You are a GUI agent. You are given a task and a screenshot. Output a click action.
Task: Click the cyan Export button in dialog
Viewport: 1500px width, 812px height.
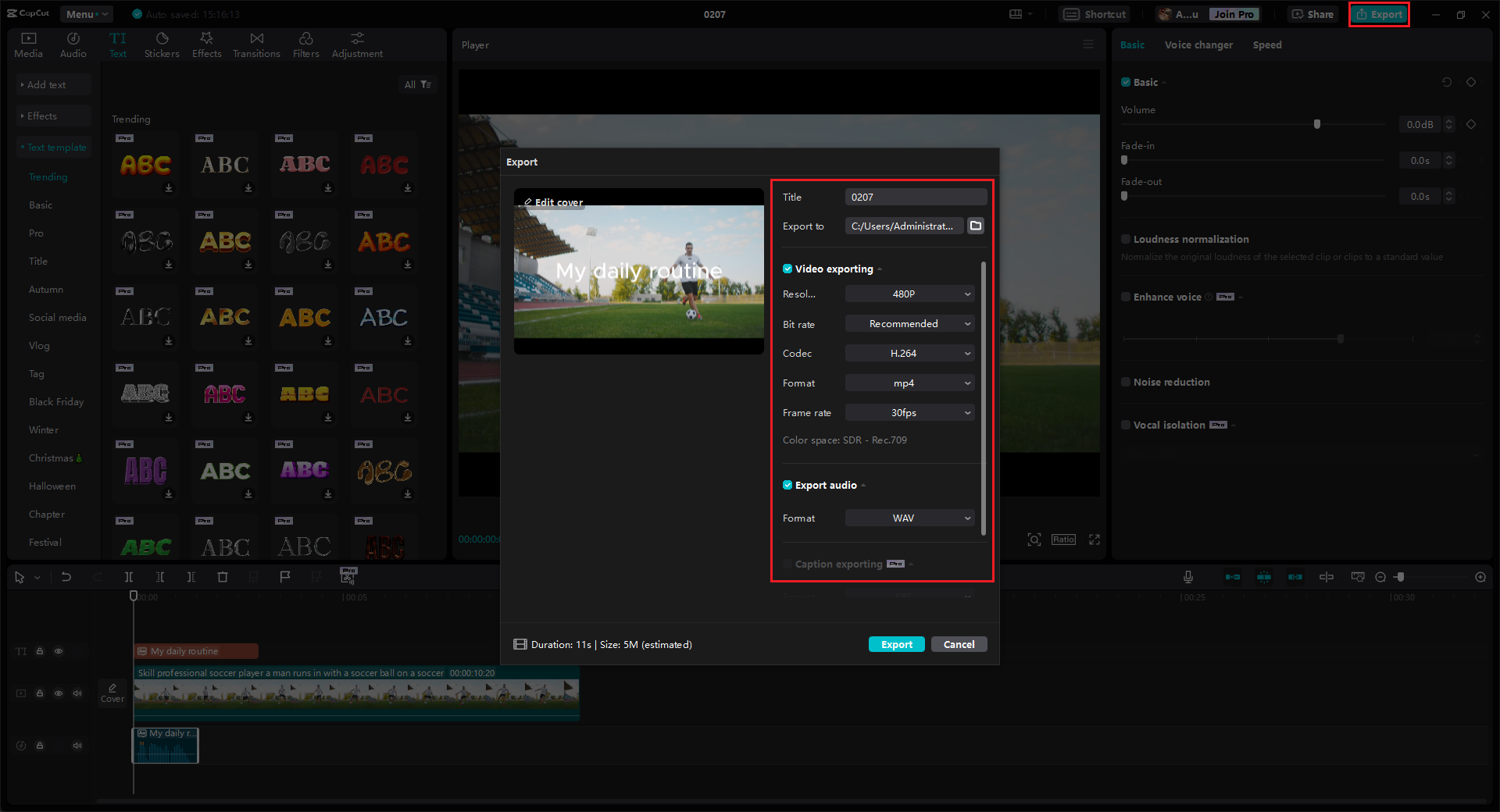click(x=897, y=645)
